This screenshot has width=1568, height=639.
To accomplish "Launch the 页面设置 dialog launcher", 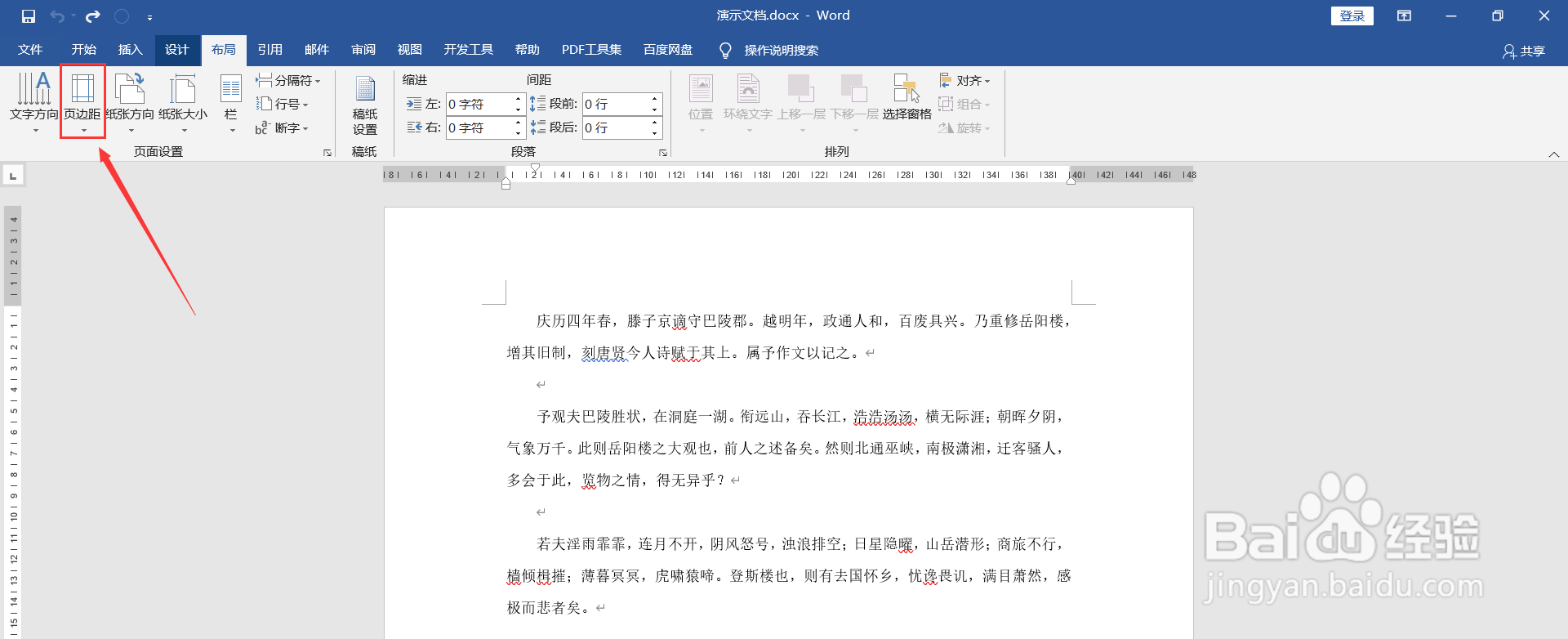I will click(327, 152).
